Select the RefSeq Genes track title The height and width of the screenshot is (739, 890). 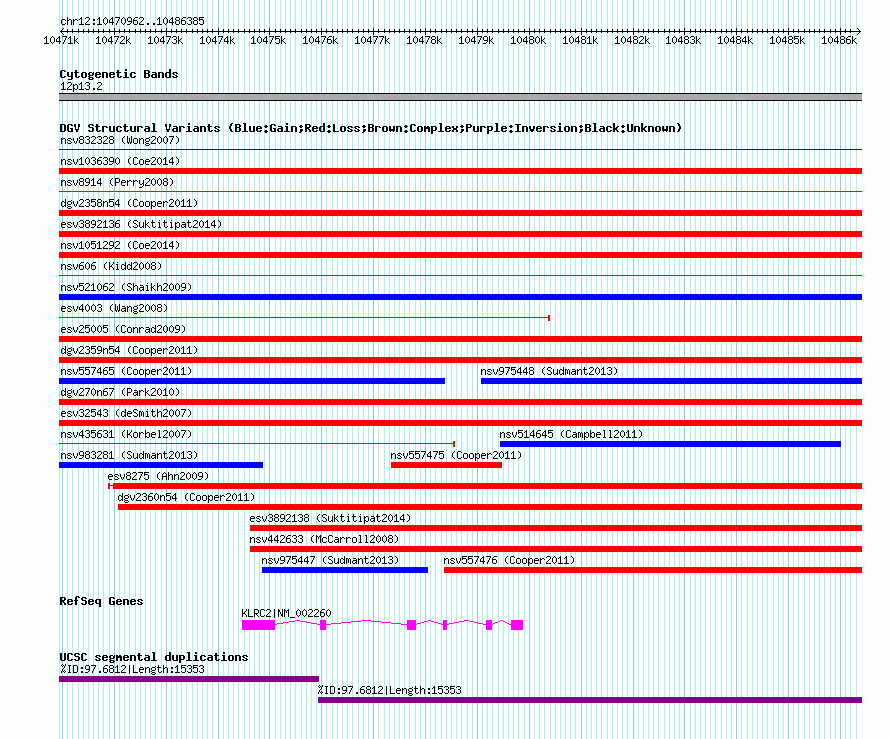(x=102, y=601)
